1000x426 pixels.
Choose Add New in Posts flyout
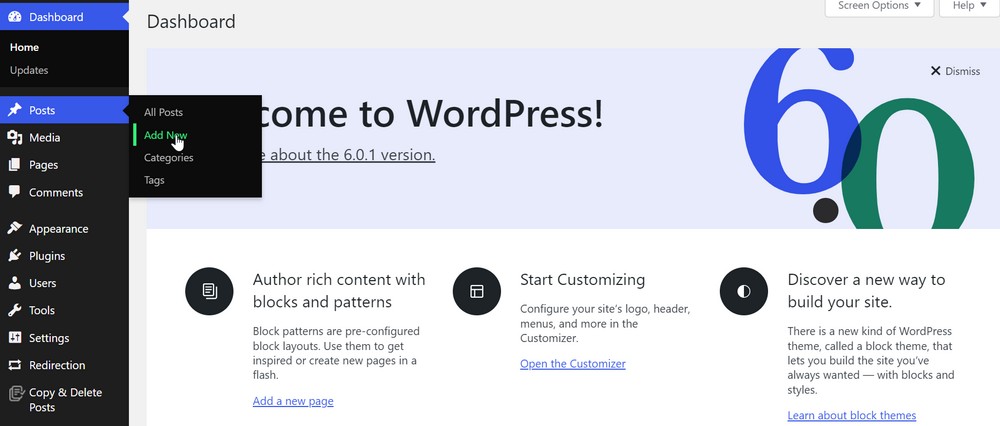pyautogui.click(x=165, y=135)
